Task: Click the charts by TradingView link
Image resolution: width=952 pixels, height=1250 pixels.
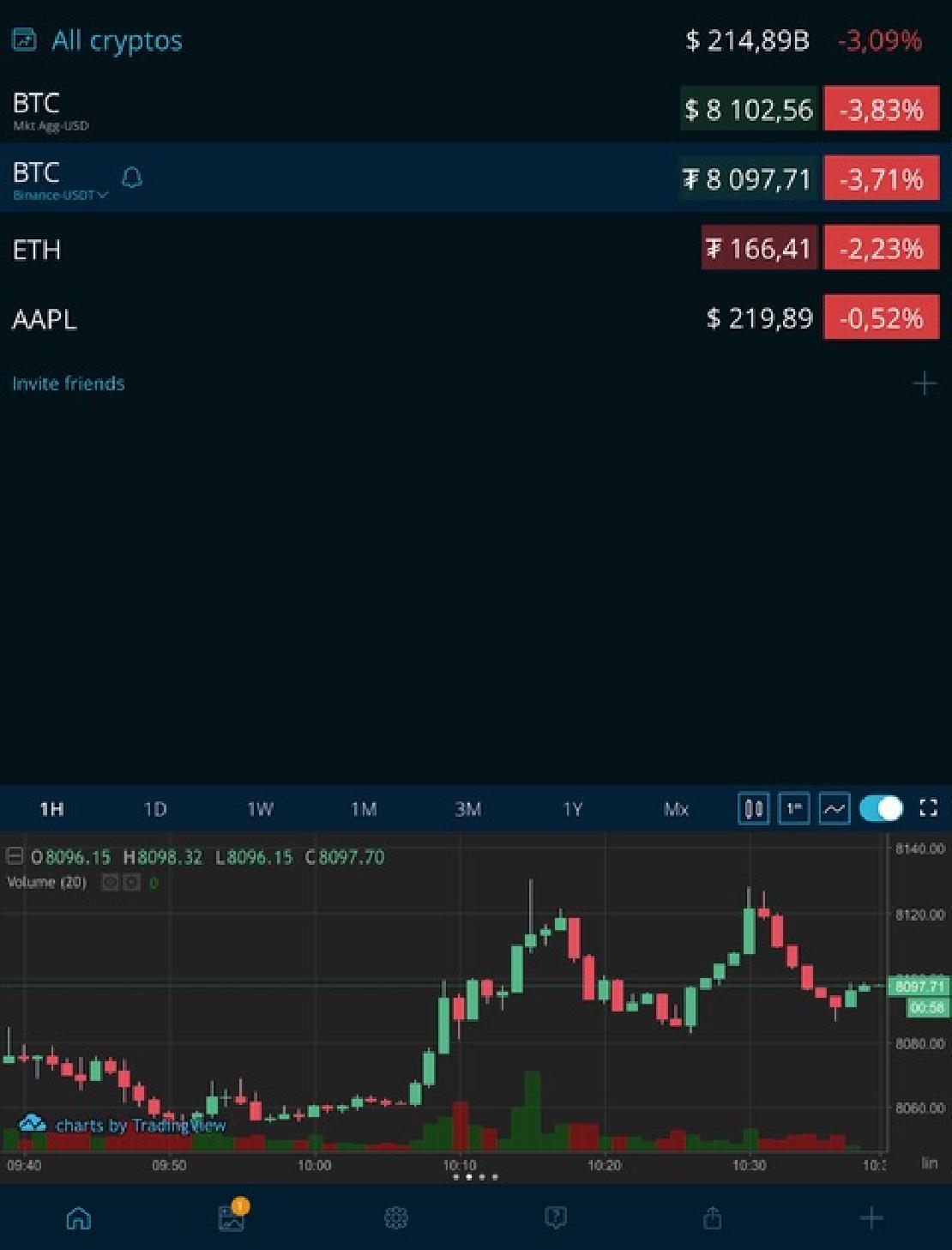Action: 141,1125
